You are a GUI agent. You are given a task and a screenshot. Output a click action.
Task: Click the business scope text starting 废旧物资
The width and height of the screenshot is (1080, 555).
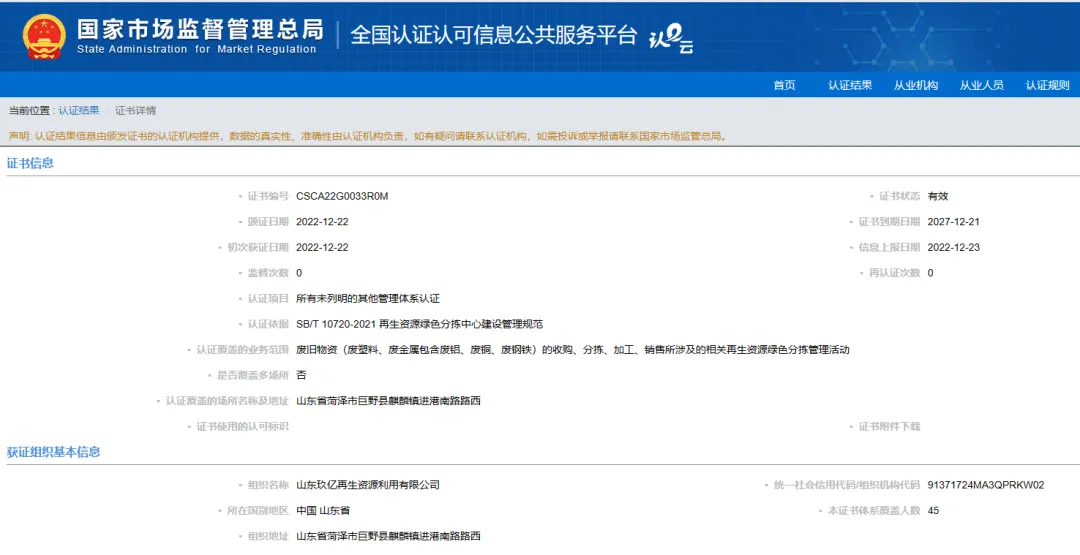click(572, 350)
